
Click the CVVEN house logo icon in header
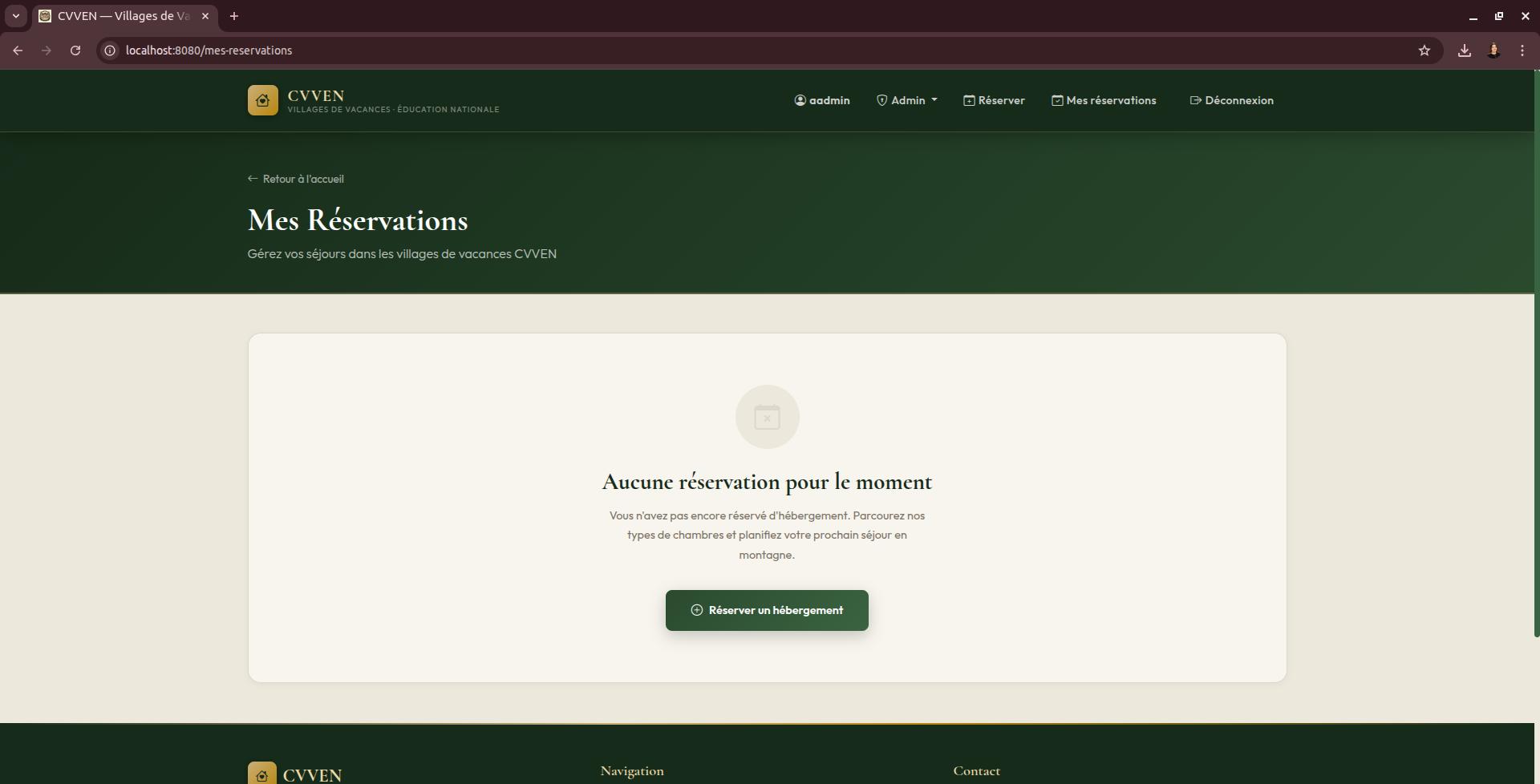pos(262,100)
